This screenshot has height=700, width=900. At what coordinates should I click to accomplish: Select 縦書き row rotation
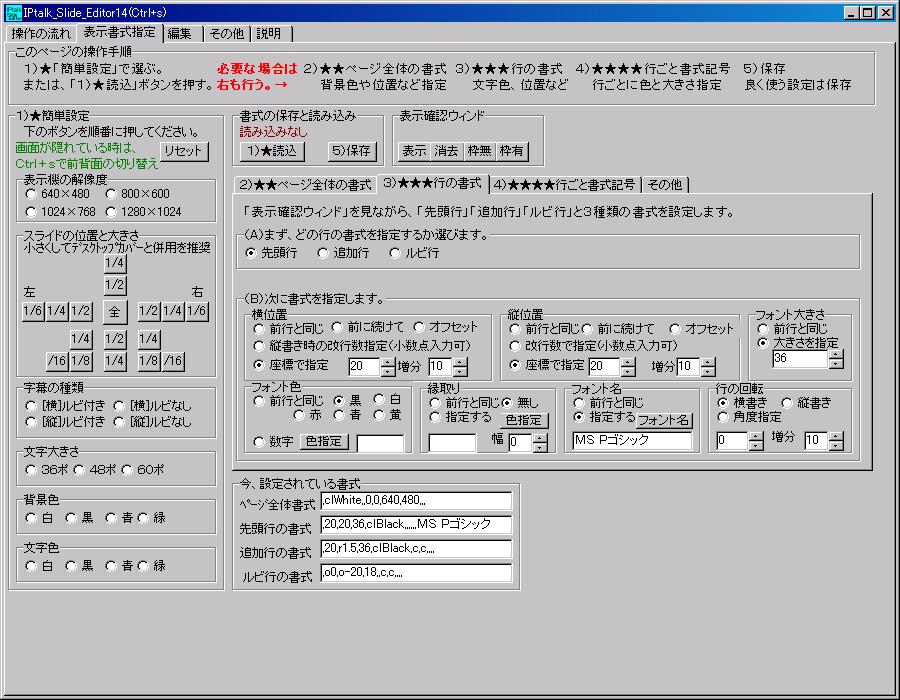(x=806, y=403)
